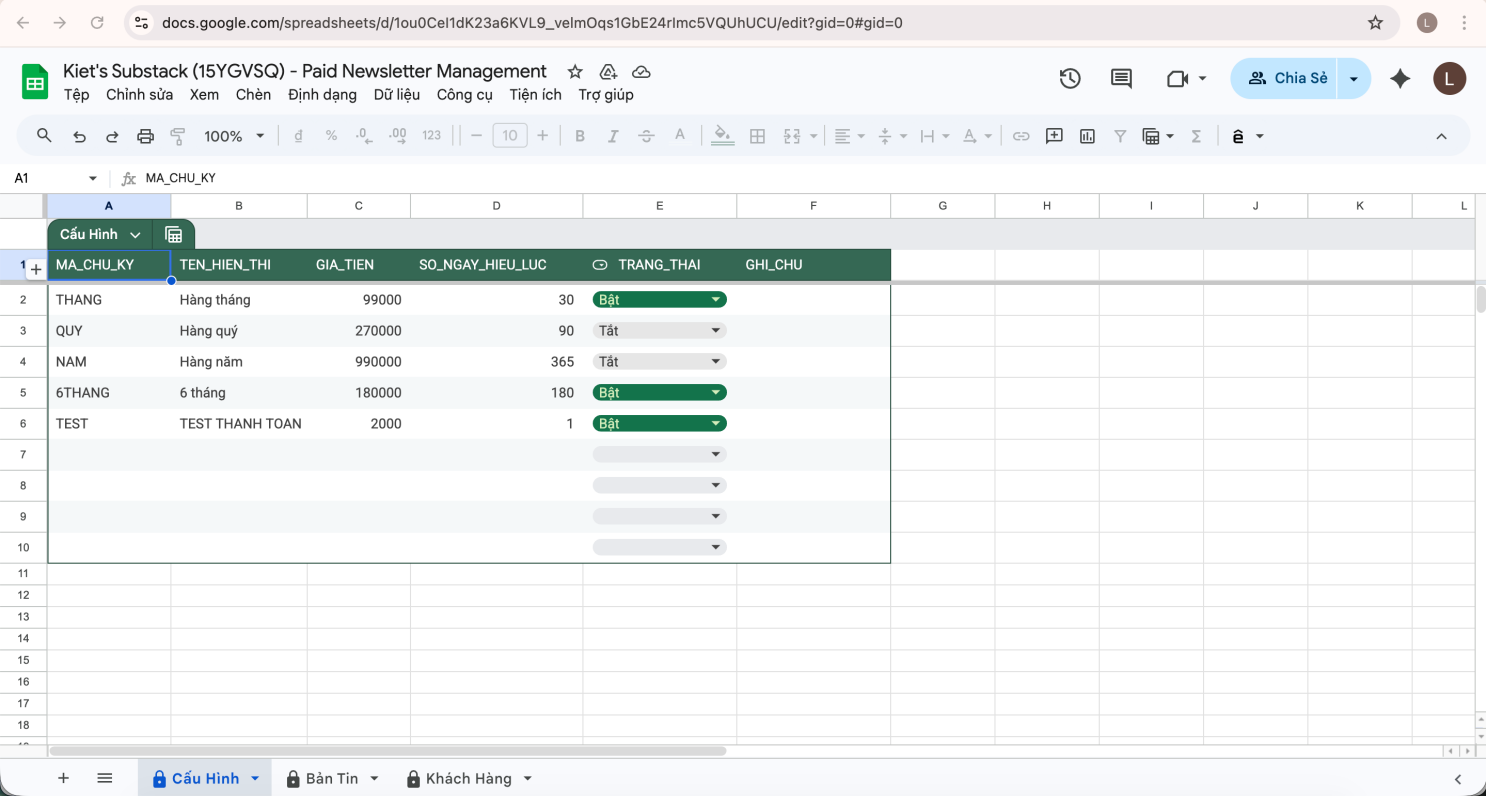1486x796 pixels.
Task: Open the Google Sheets home icon
Action: tap(35, 82)
